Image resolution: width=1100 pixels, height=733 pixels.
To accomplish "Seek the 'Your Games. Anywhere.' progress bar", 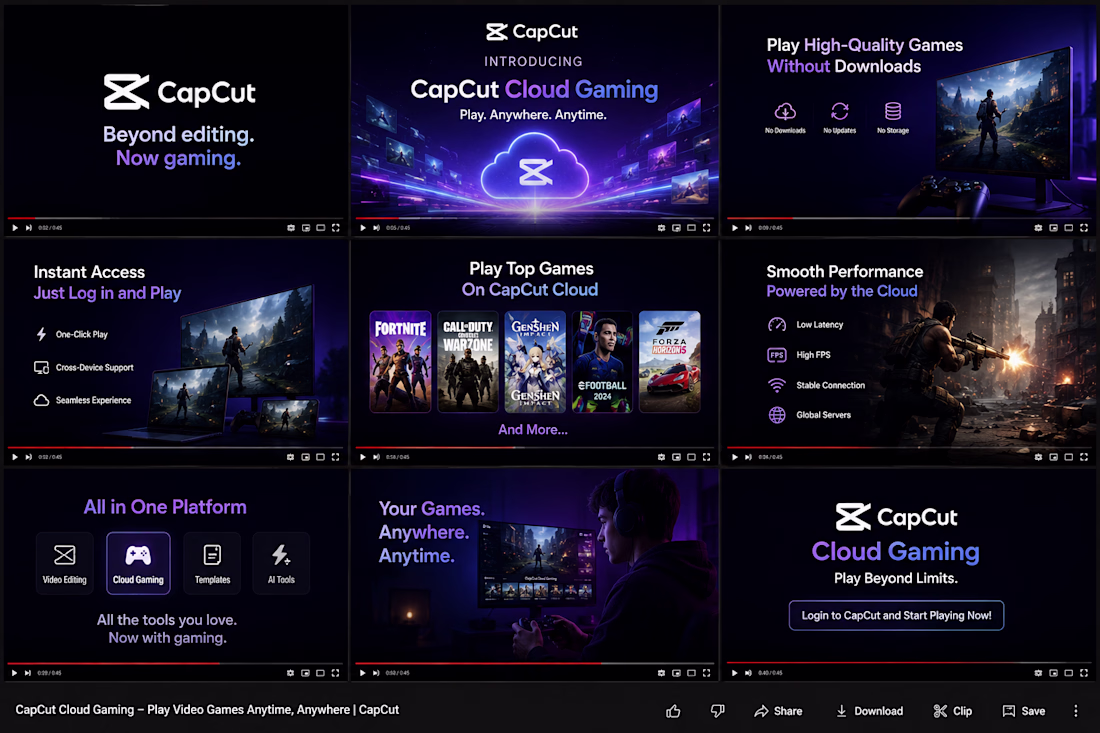I will 535,663.
